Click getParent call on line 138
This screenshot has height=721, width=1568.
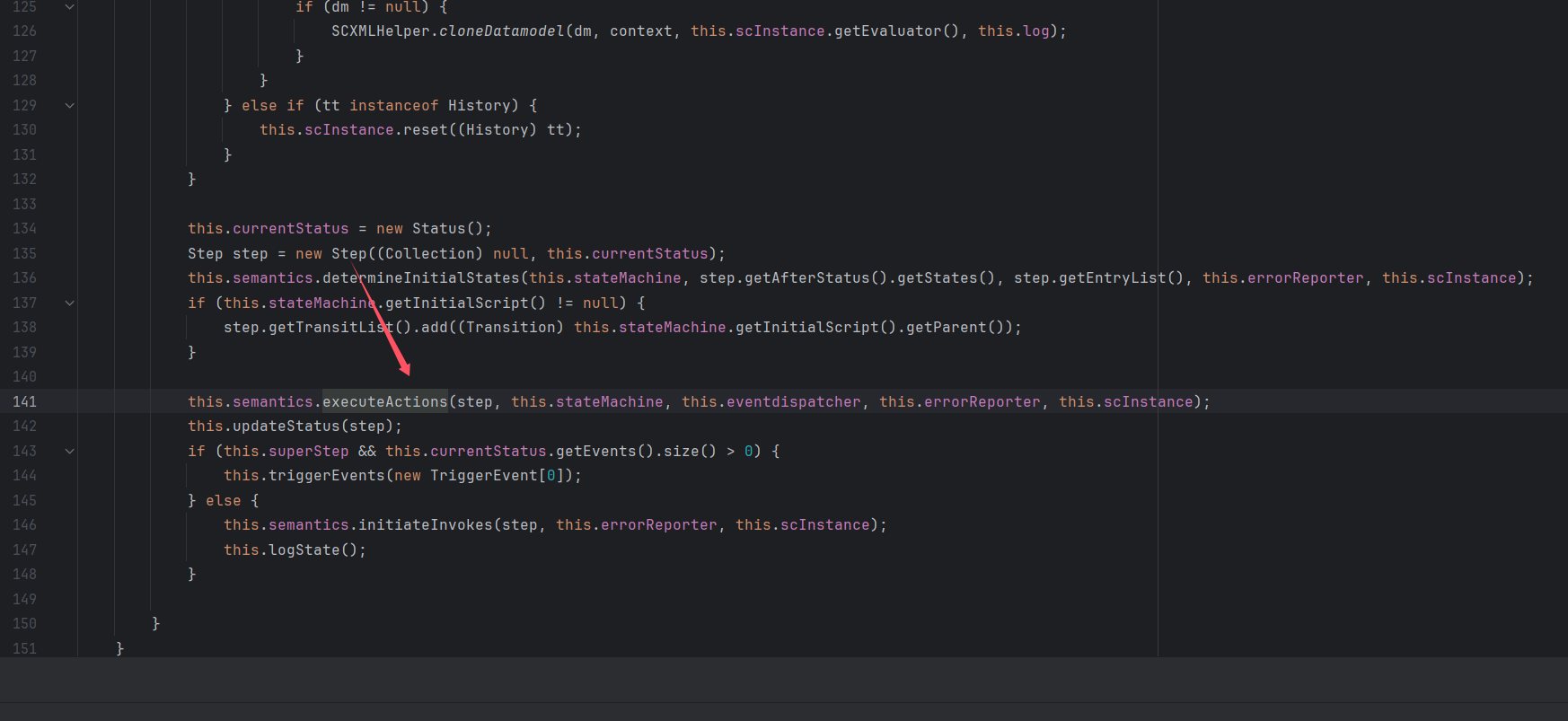[947, 327]
